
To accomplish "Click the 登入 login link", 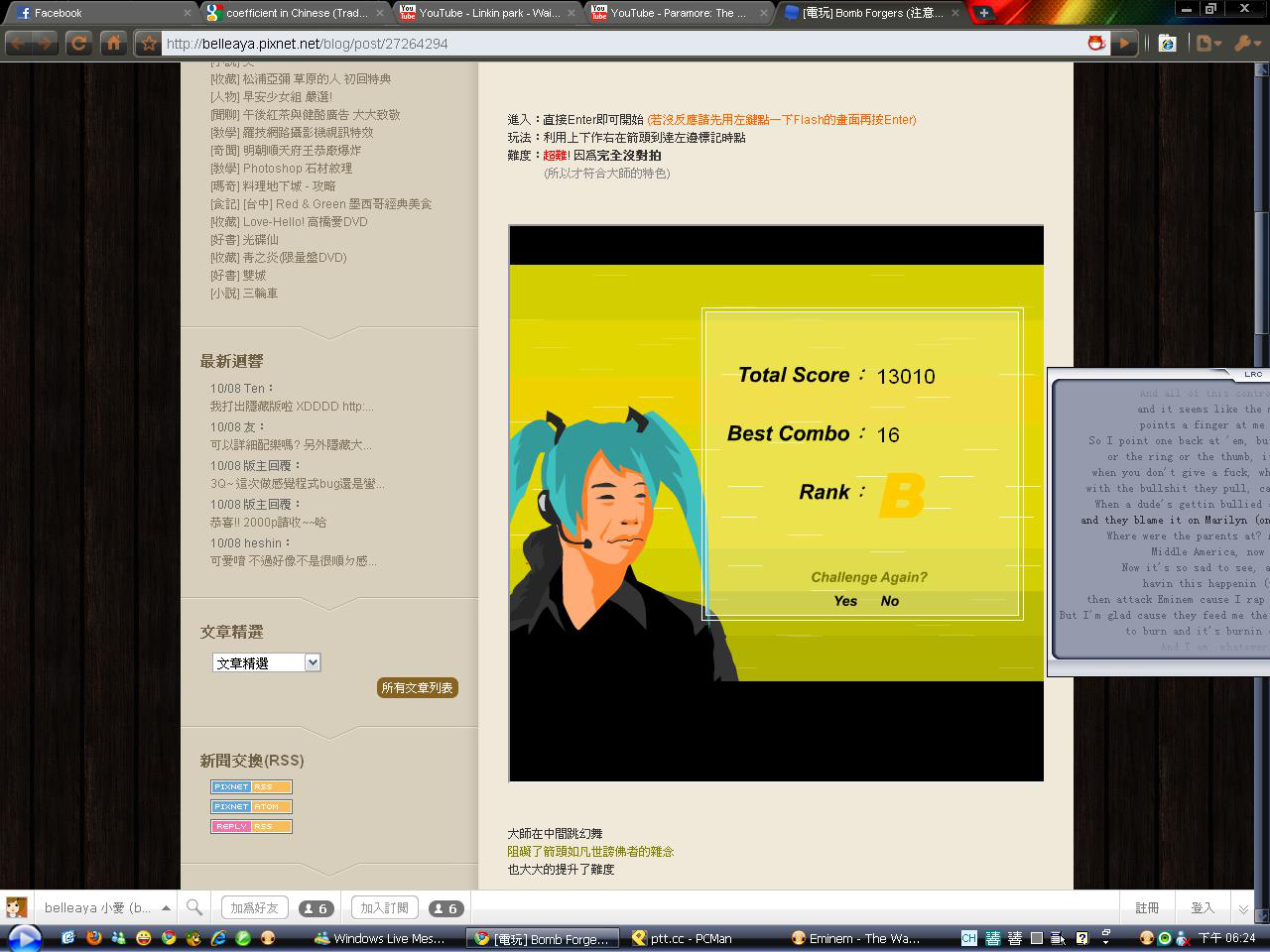I will 1203,907.
